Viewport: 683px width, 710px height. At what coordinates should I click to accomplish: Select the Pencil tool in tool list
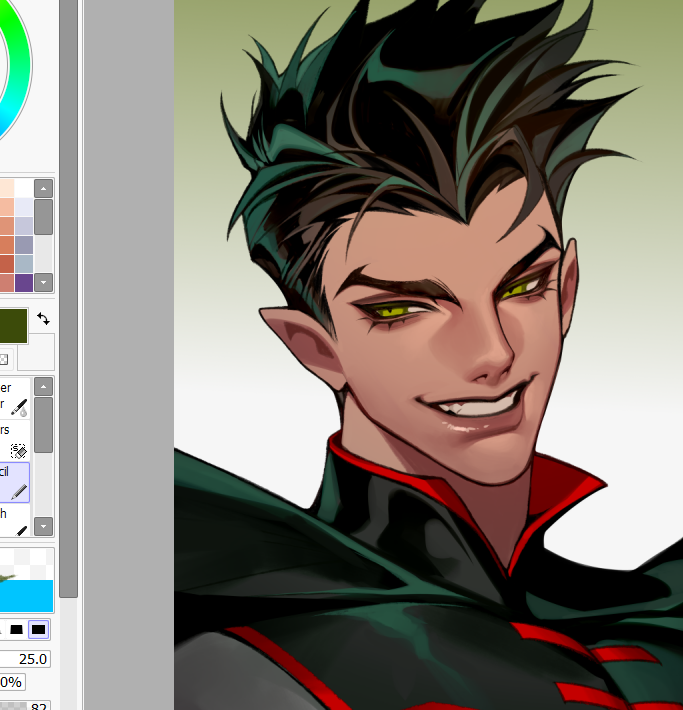coord(14,482)
